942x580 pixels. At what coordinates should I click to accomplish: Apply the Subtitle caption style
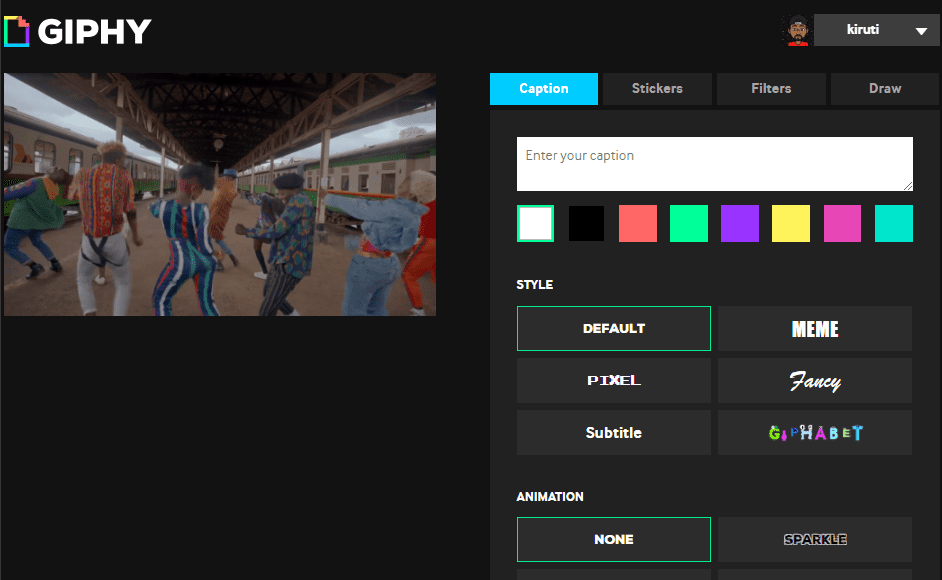coord(613,433)
